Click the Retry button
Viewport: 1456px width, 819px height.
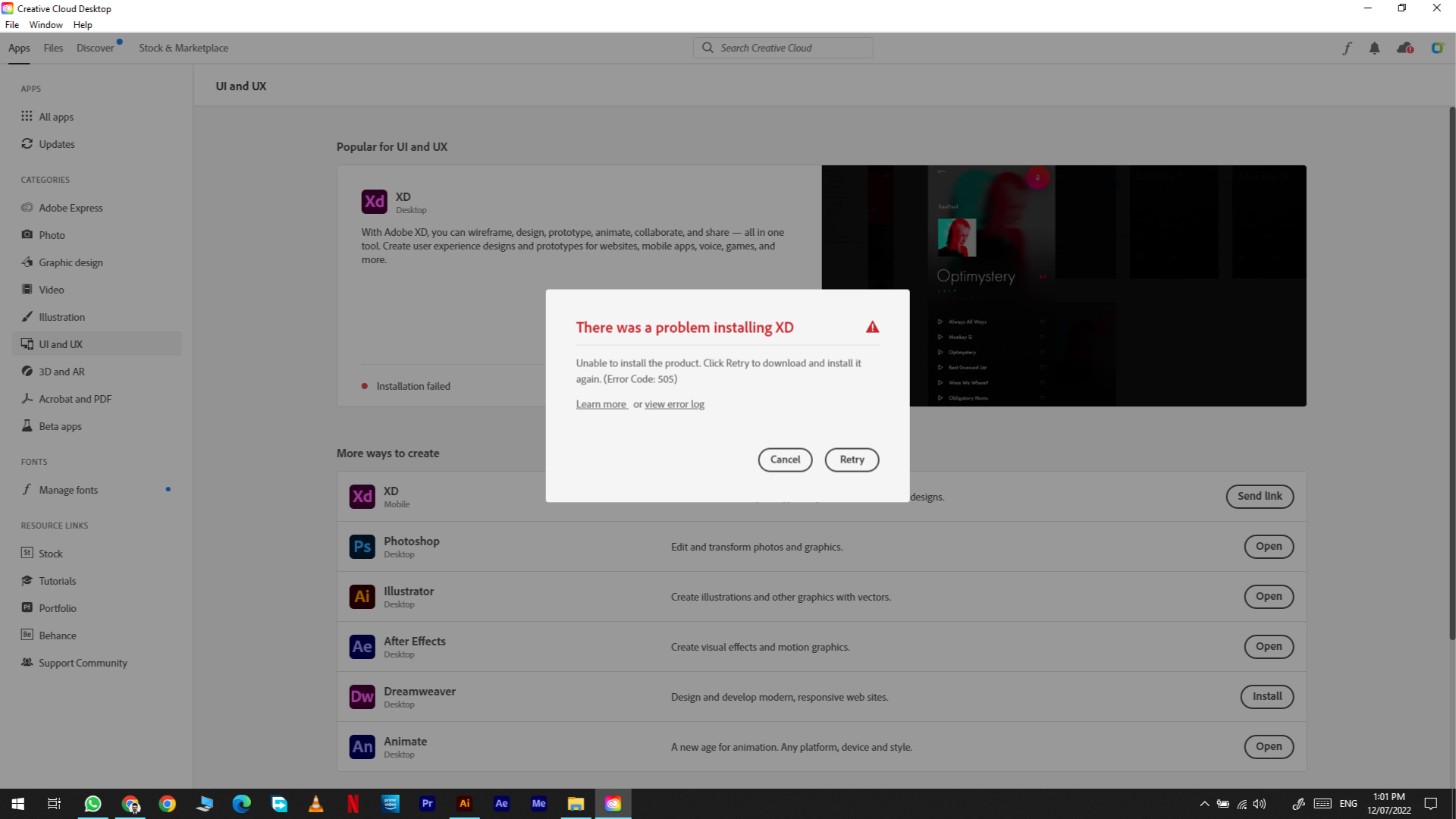(852, 460)
